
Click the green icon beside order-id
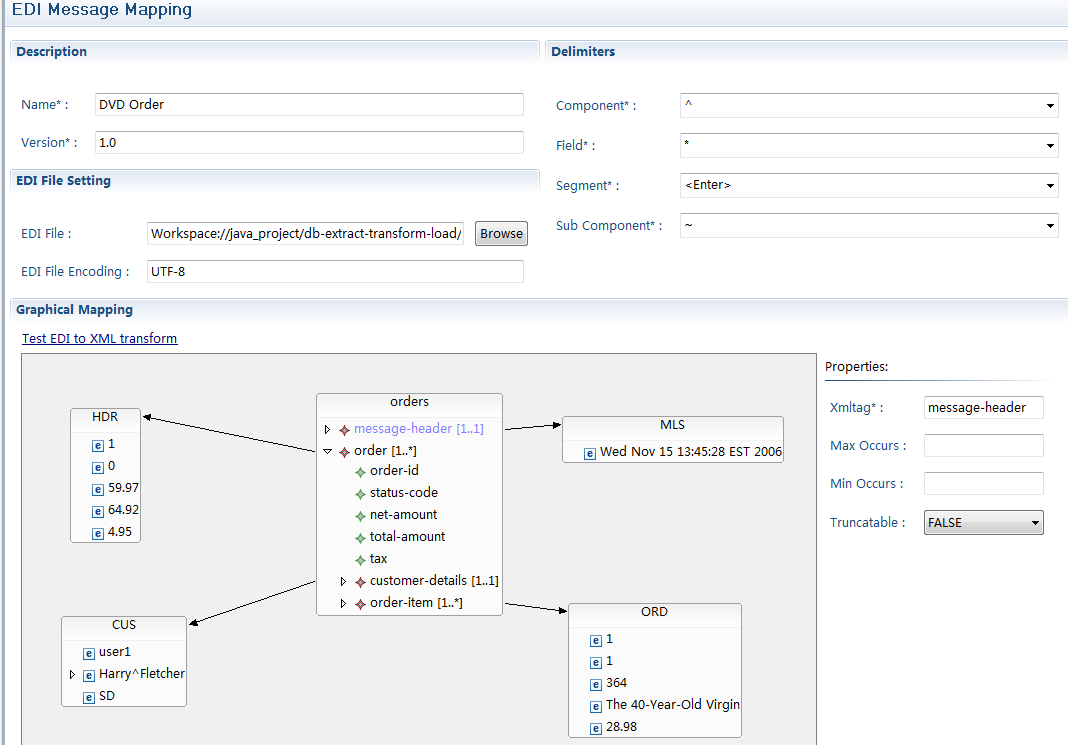360,472
